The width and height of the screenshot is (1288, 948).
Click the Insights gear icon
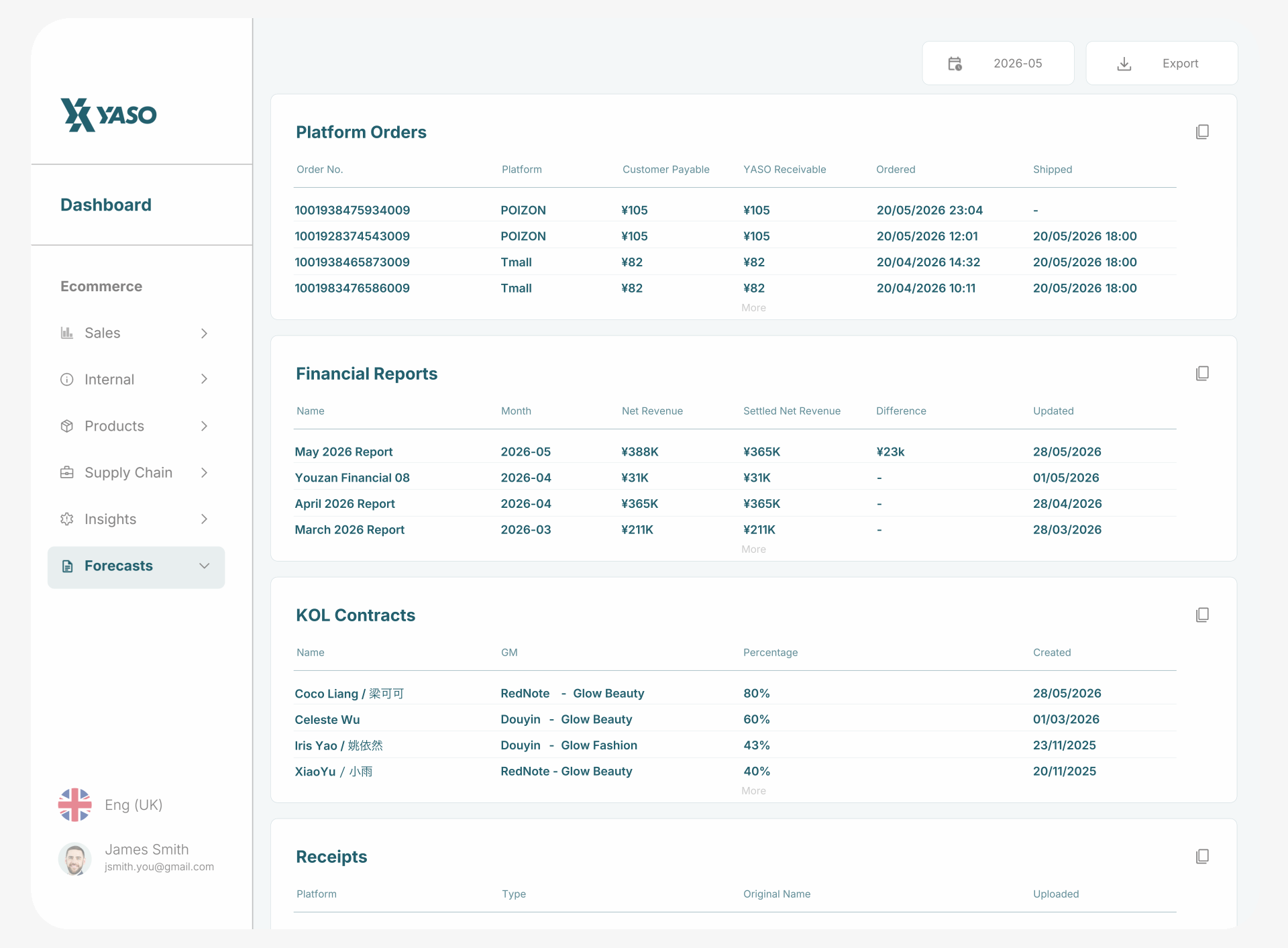67,519
